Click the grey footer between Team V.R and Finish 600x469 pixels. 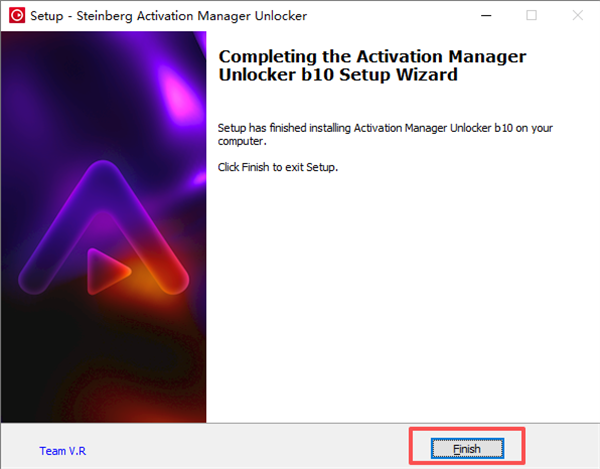click(245, 447)
